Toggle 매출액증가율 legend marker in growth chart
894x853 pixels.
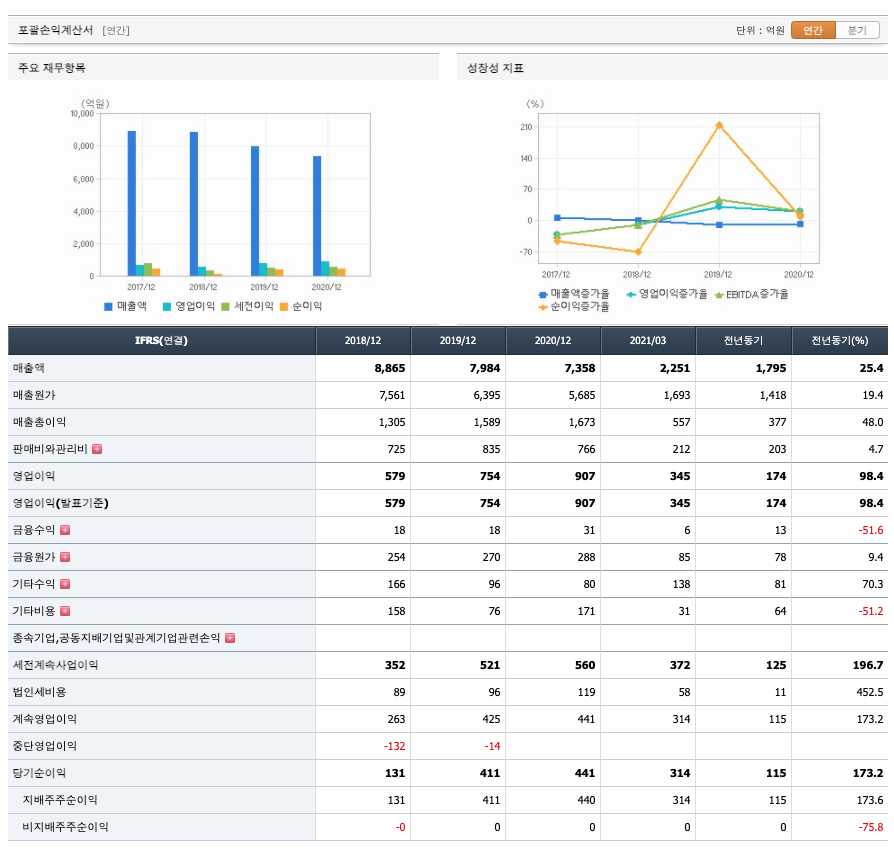tap(543, 295)
